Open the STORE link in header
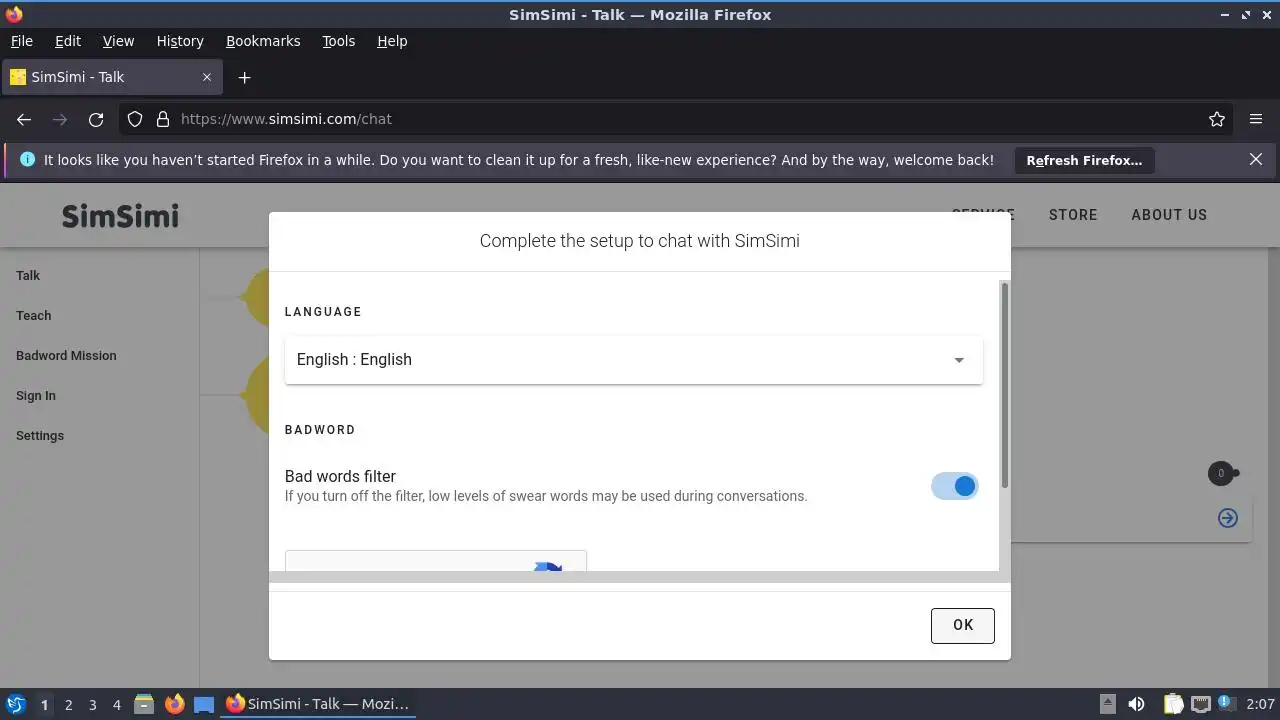 (1073, 215)
